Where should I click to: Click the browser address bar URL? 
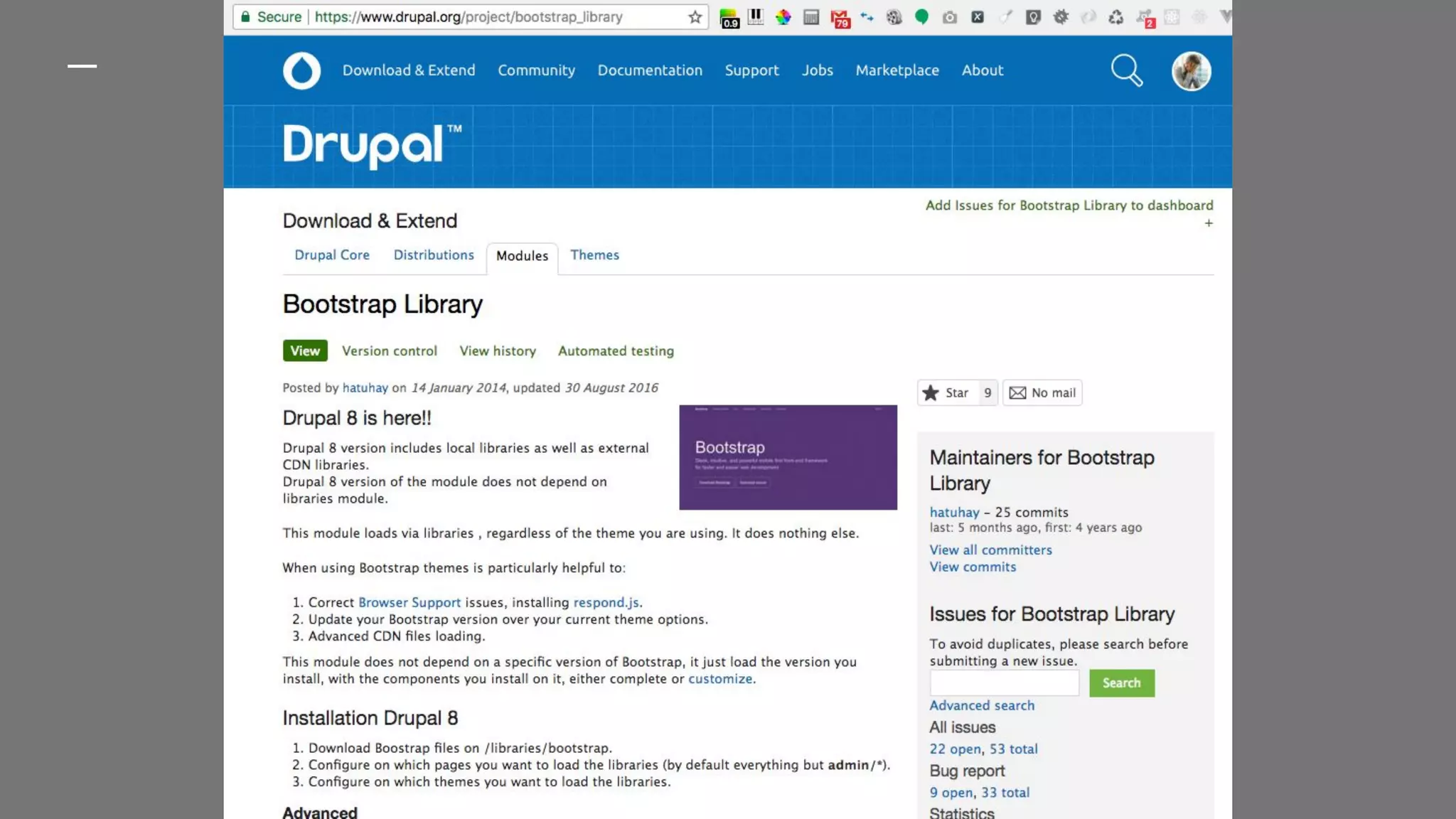point(468,17)
